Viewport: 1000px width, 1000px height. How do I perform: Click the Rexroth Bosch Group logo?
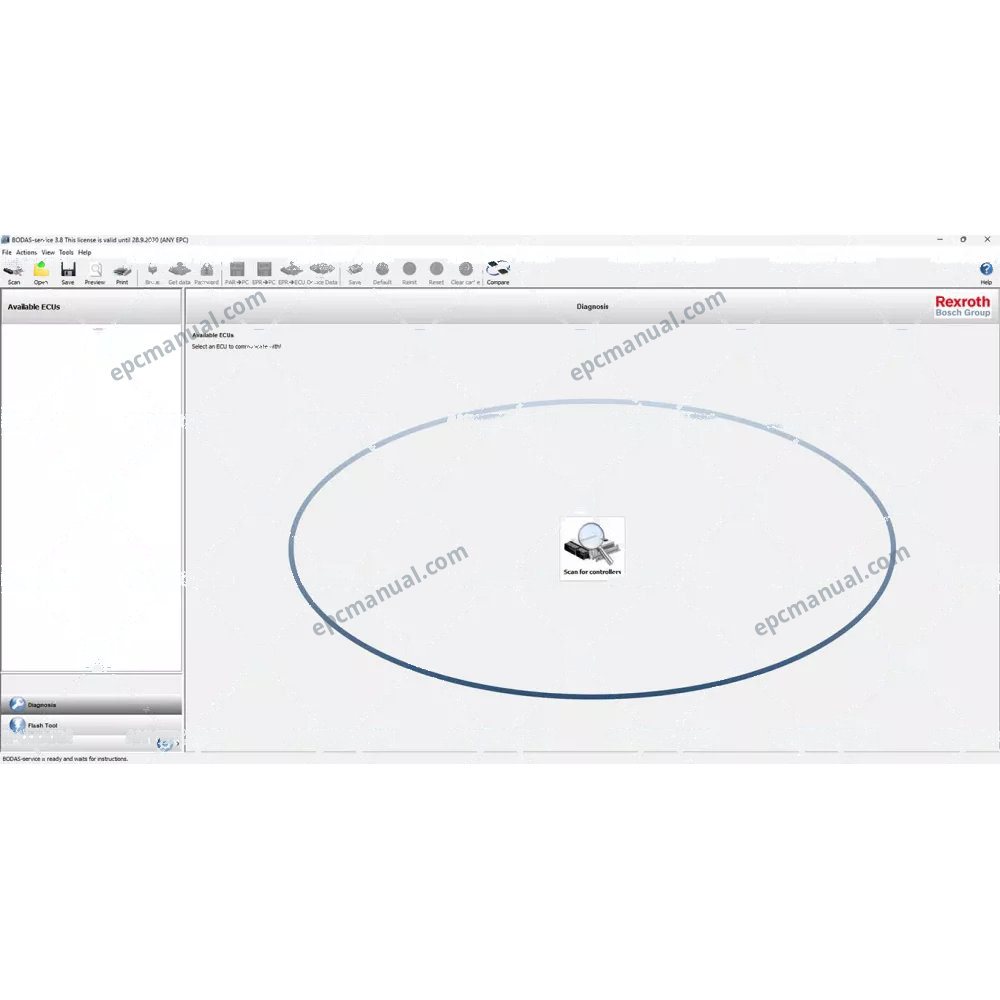click(962, 306)
